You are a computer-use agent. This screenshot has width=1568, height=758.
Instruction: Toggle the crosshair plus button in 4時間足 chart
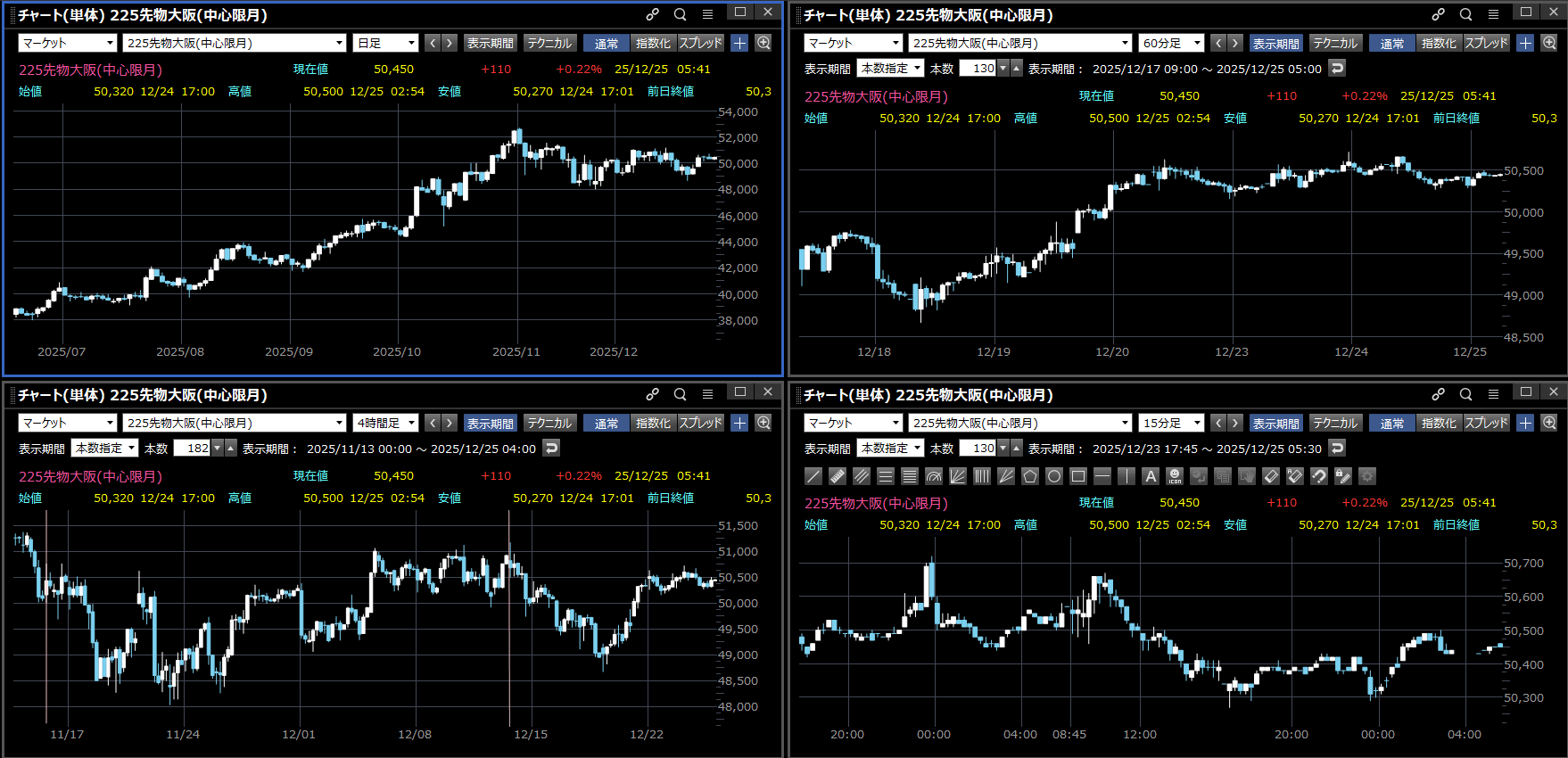pyautogui.click(x=739, y=423)
